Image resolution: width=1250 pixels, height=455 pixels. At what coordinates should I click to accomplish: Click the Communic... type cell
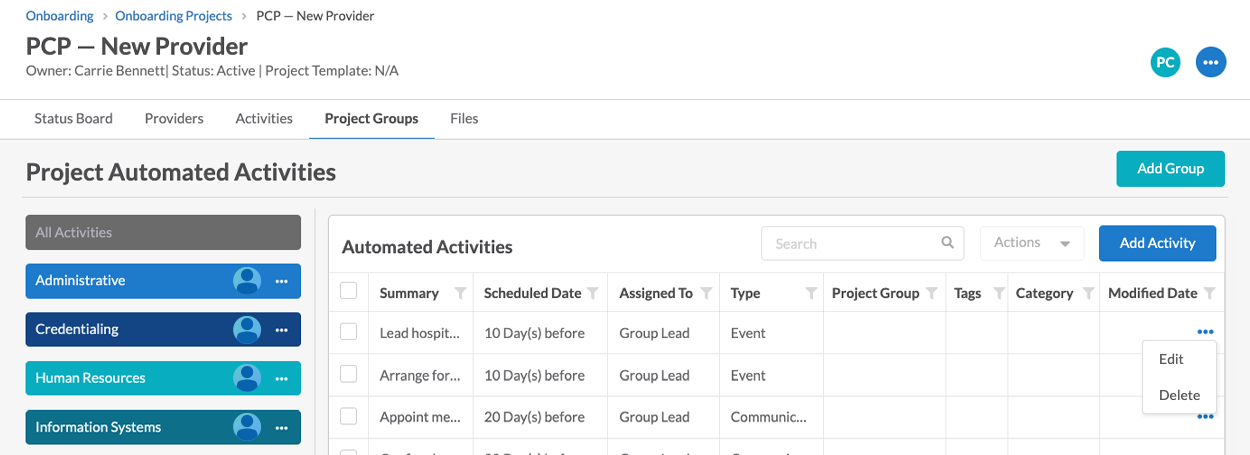click(x=770, y=417)
